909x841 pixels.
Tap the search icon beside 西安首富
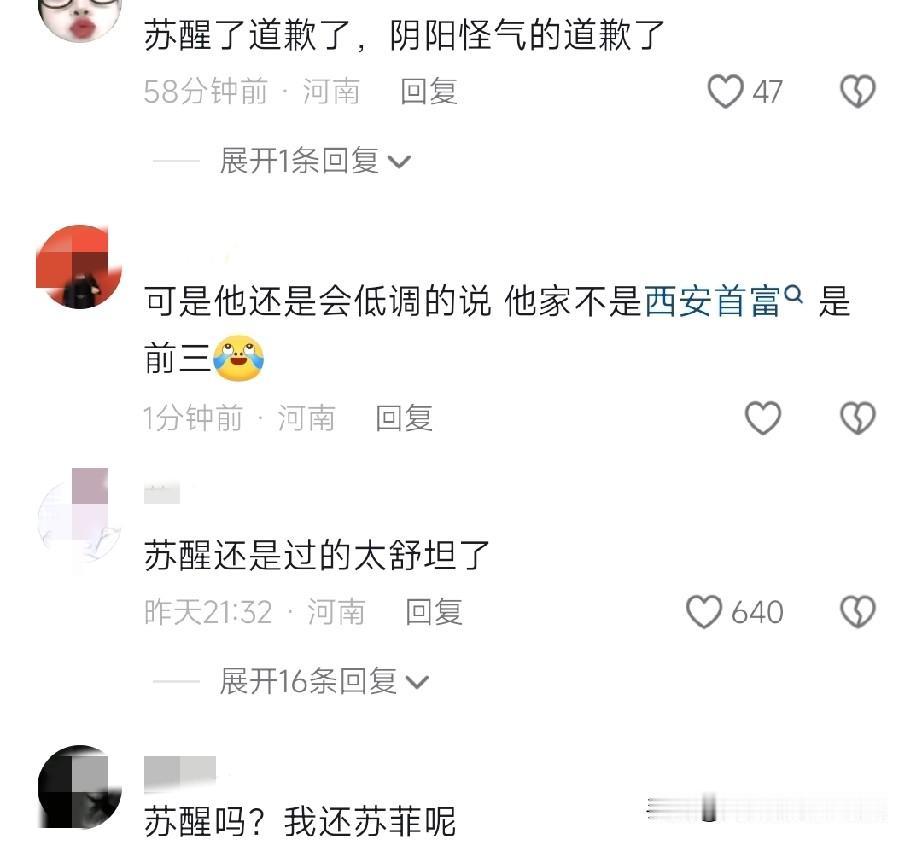793,294
